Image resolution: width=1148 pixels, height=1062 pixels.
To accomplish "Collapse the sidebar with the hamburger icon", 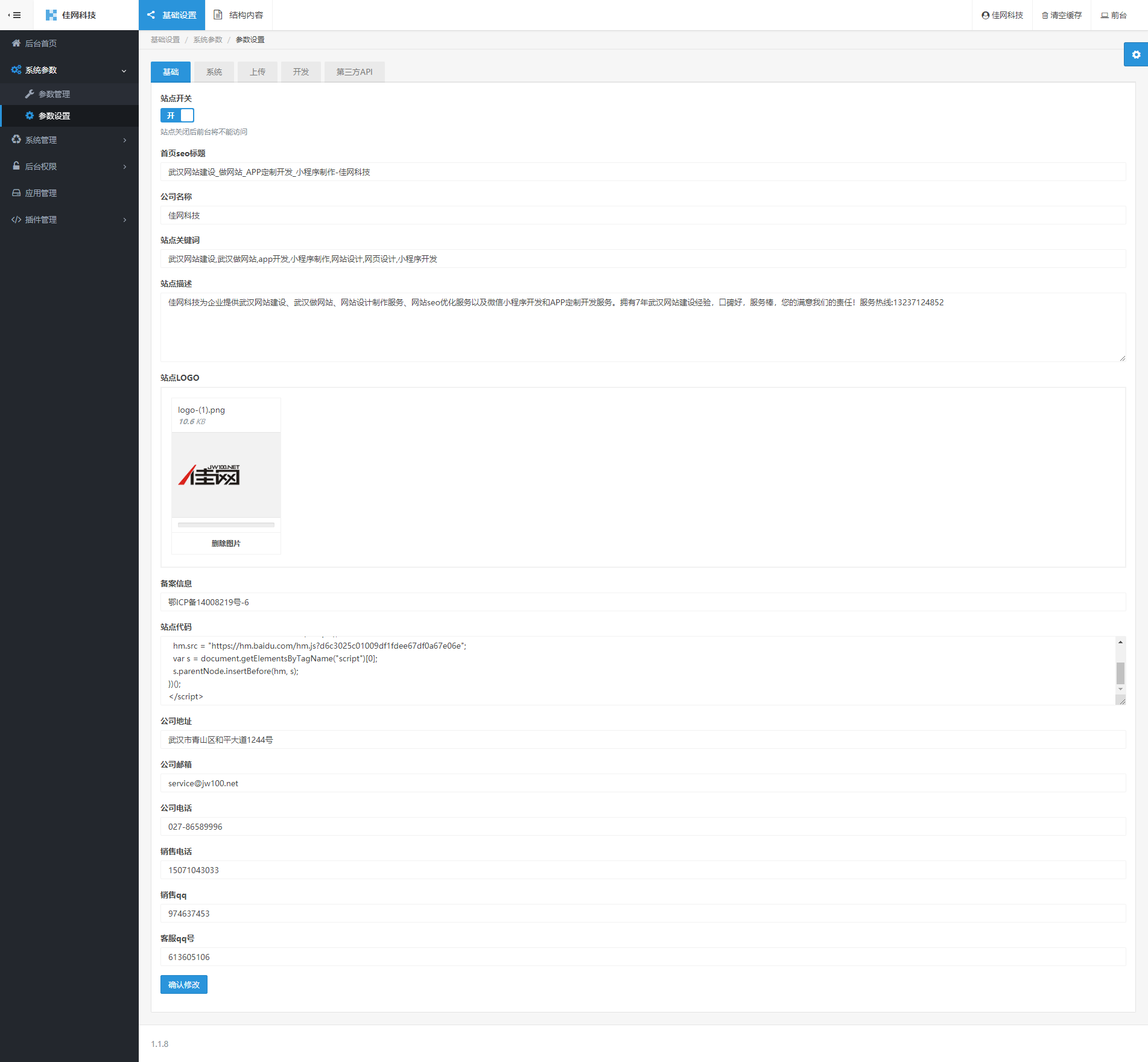I will pyautogui.click(x=14, y=15).
